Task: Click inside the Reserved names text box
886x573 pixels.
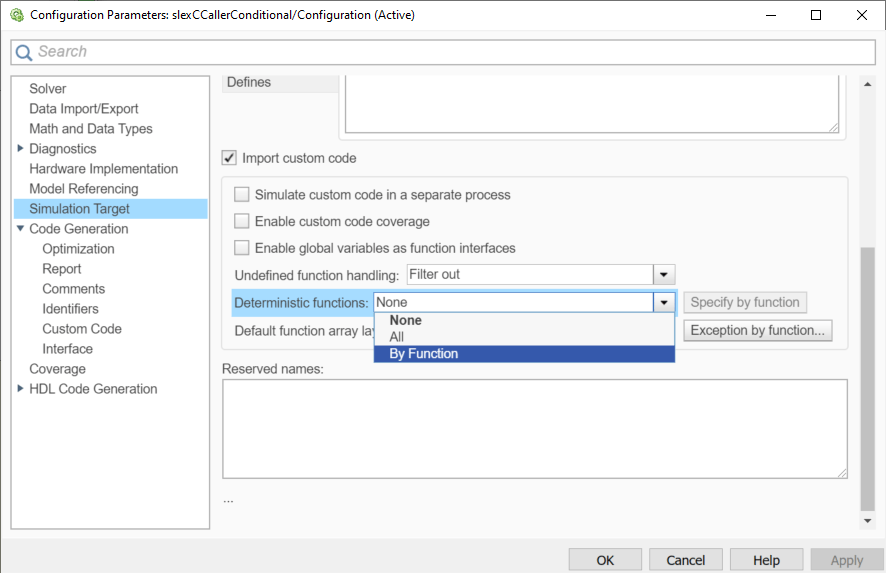Action: [x=534, y=428]
